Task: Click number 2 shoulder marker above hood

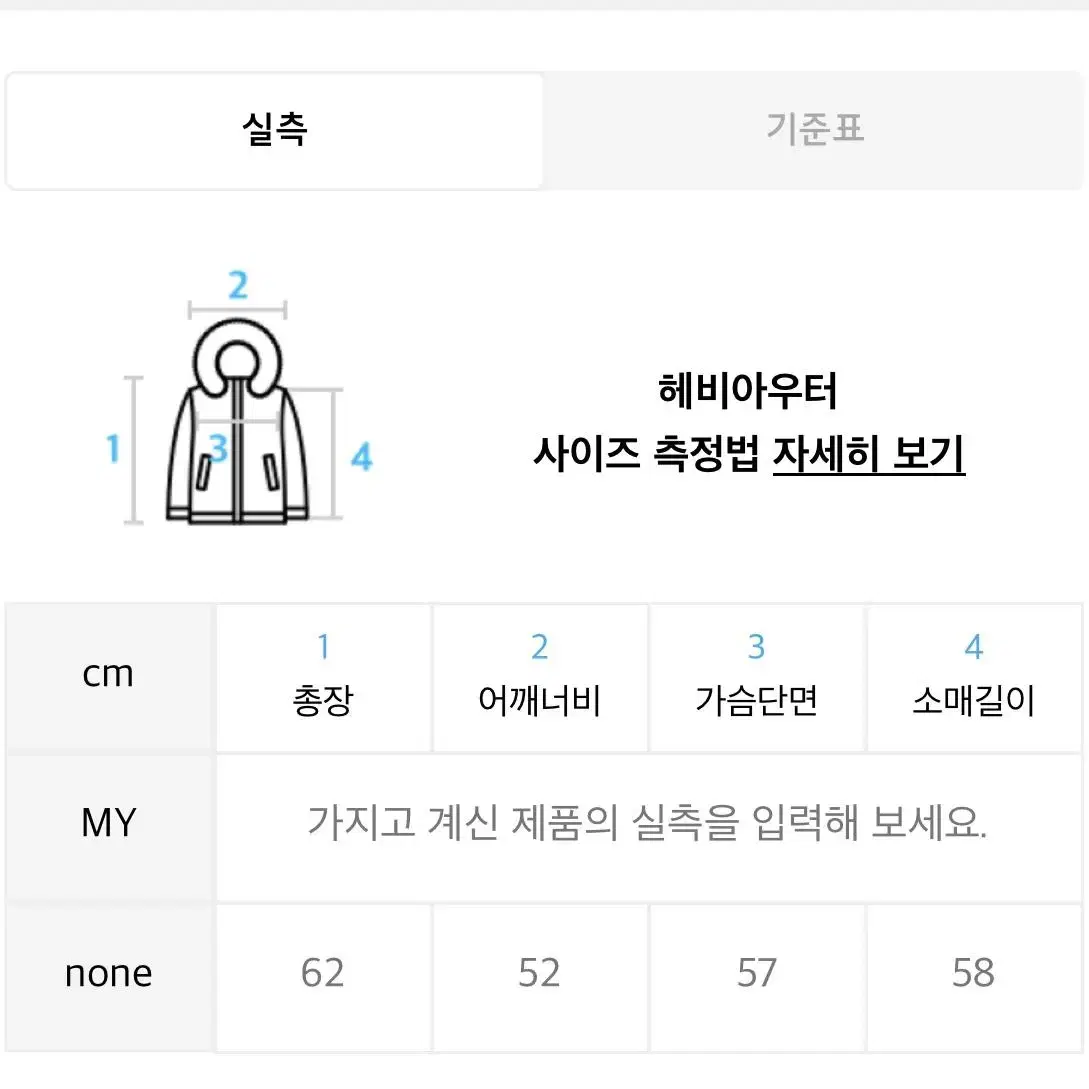Action: pyautogui.click(x=238, y=285)
